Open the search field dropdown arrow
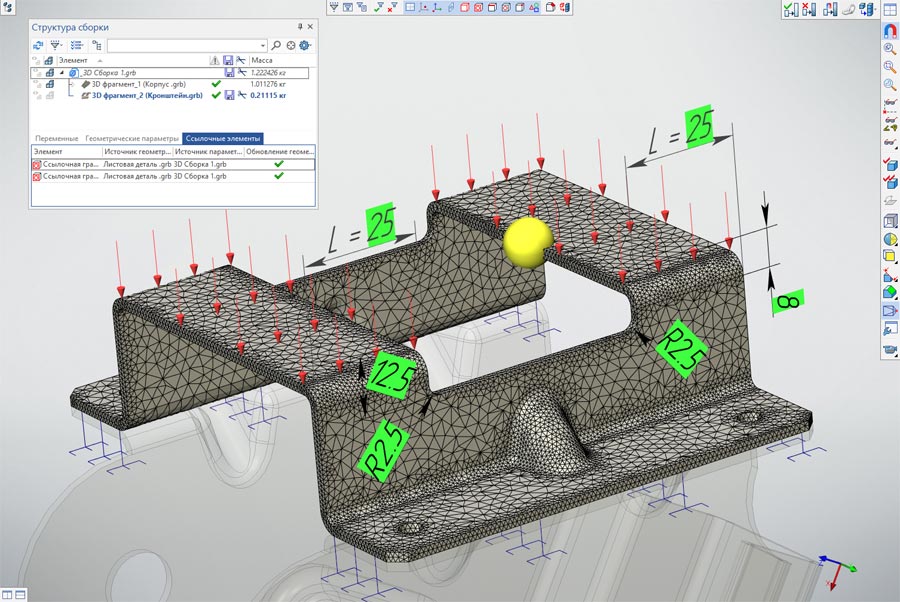 [x=262, y=45]
